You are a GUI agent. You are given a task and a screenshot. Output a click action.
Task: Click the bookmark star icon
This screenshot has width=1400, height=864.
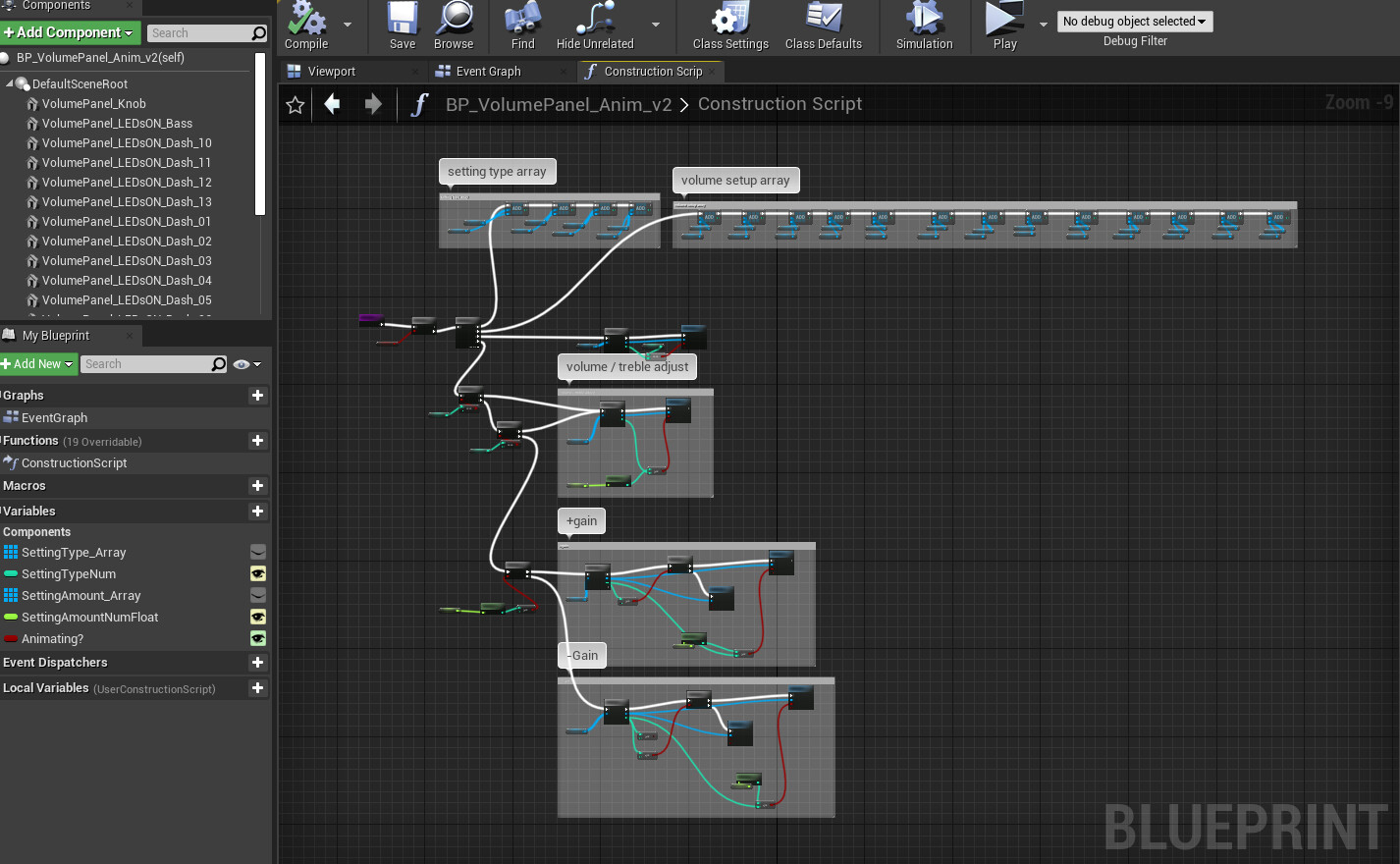coord(296,105)
